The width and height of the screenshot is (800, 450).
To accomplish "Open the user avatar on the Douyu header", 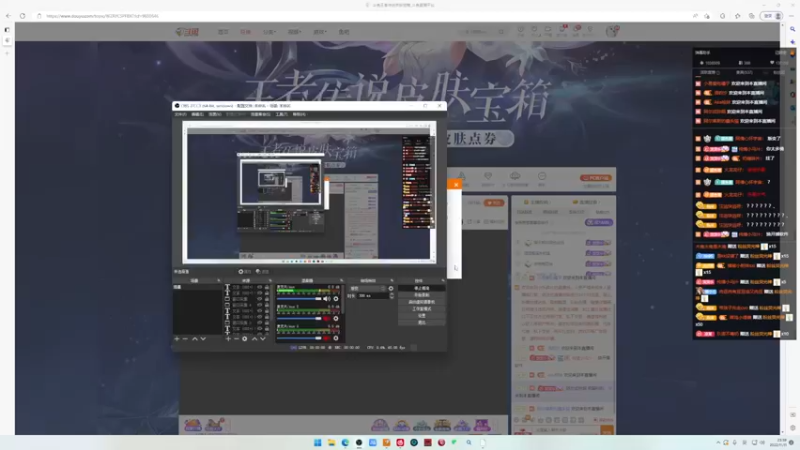I will click(x=612, y=31).
